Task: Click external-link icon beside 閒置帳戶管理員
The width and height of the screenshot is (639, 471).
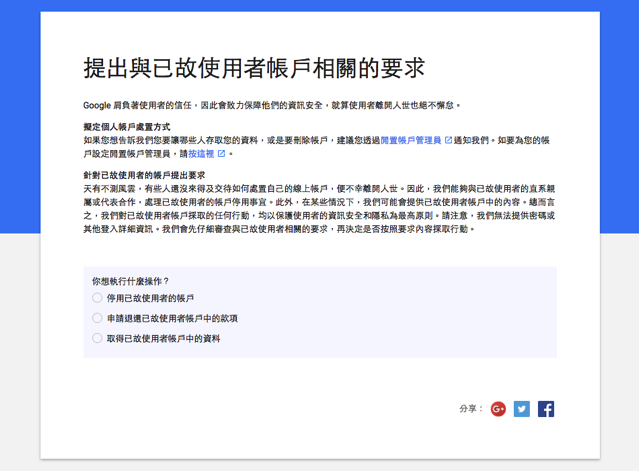Action: (448, 140)
